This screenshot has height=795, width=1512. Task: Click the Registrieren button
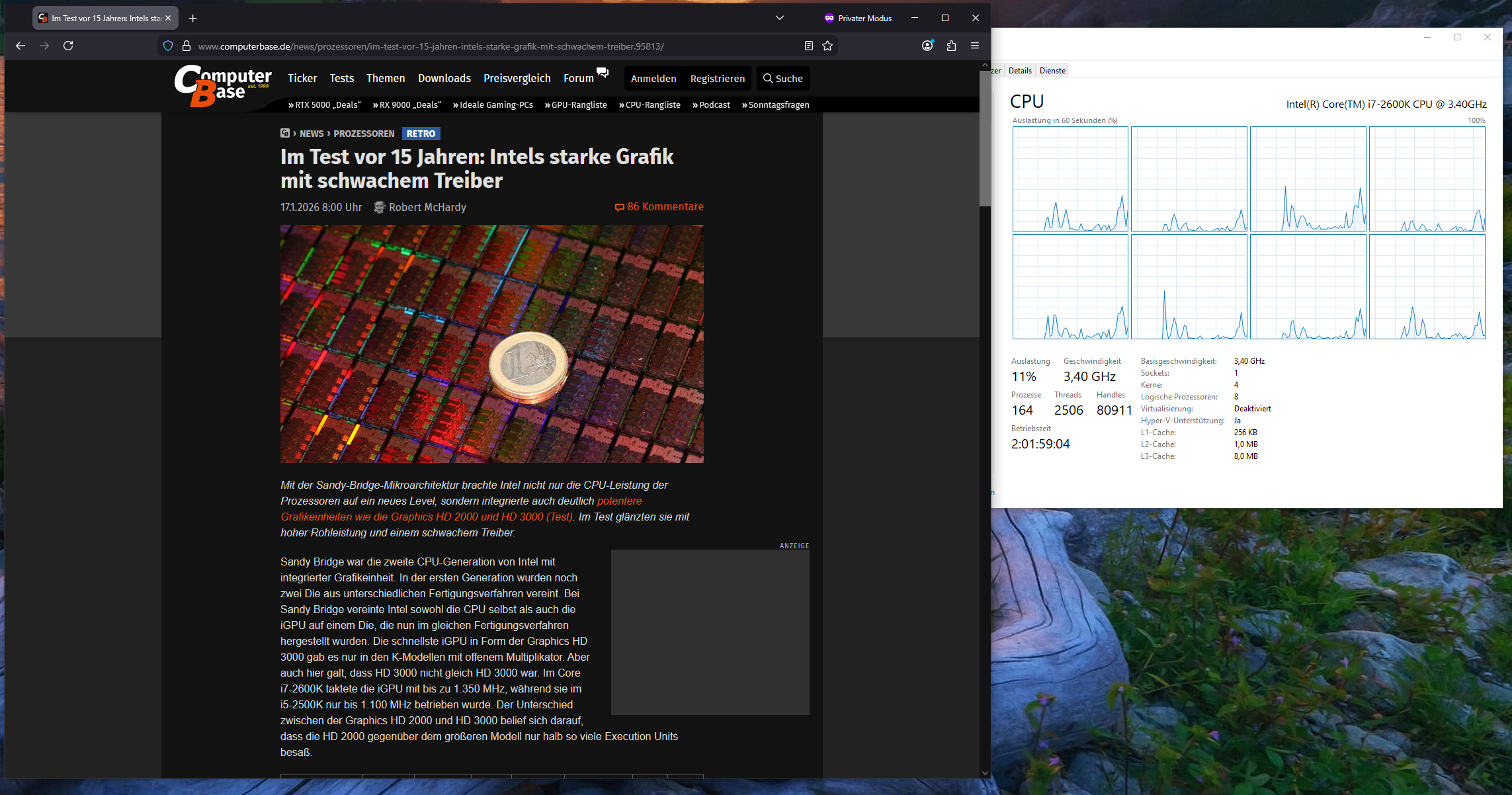point(718,78)
